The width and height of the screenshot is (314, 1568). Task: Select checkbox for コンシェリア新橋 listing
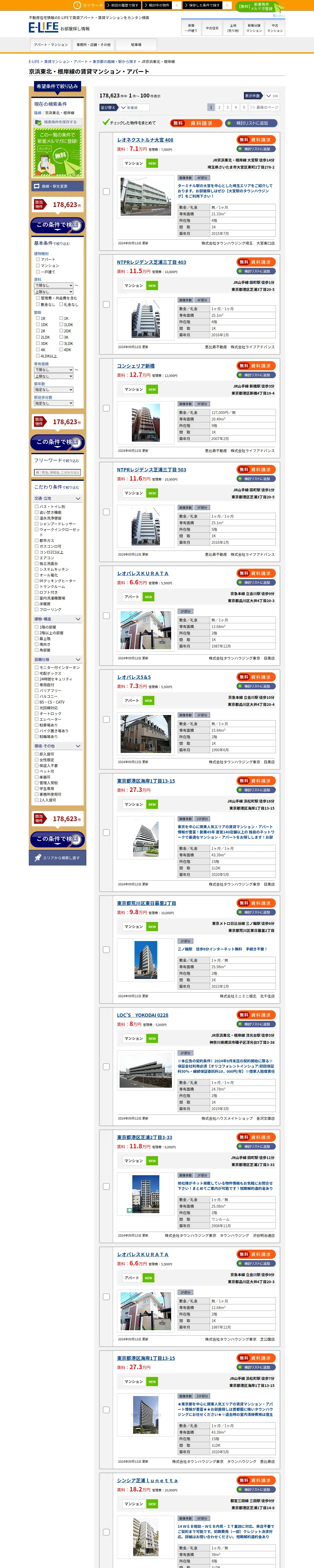[106, 408]
